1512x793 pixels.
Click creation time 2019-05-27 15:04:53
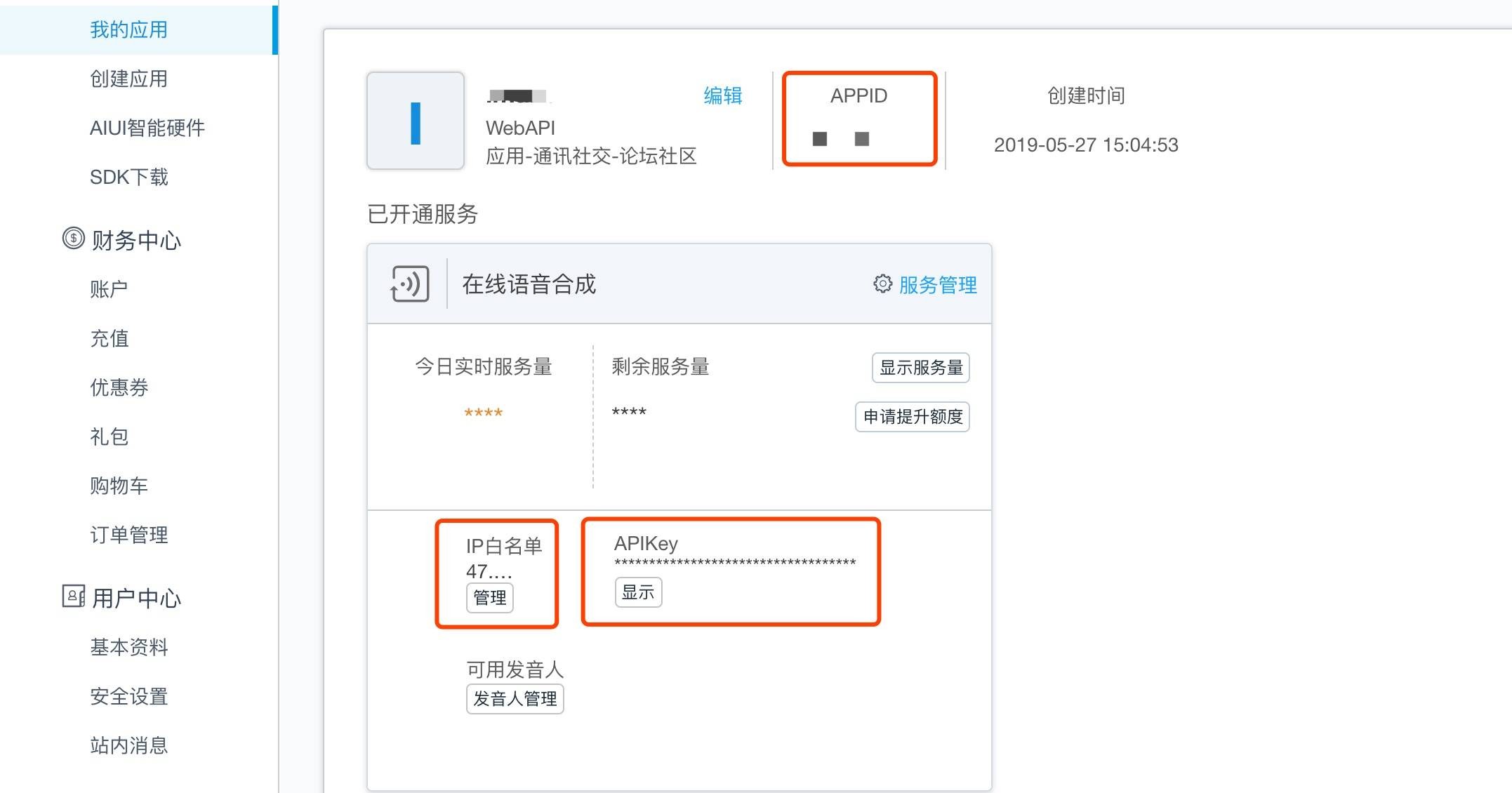1086,145
